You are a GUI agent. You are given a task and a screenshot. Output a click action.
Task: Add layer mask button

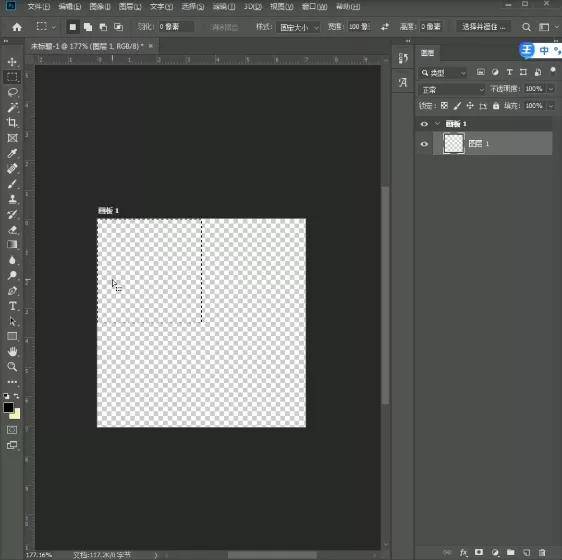pos(479,552)
